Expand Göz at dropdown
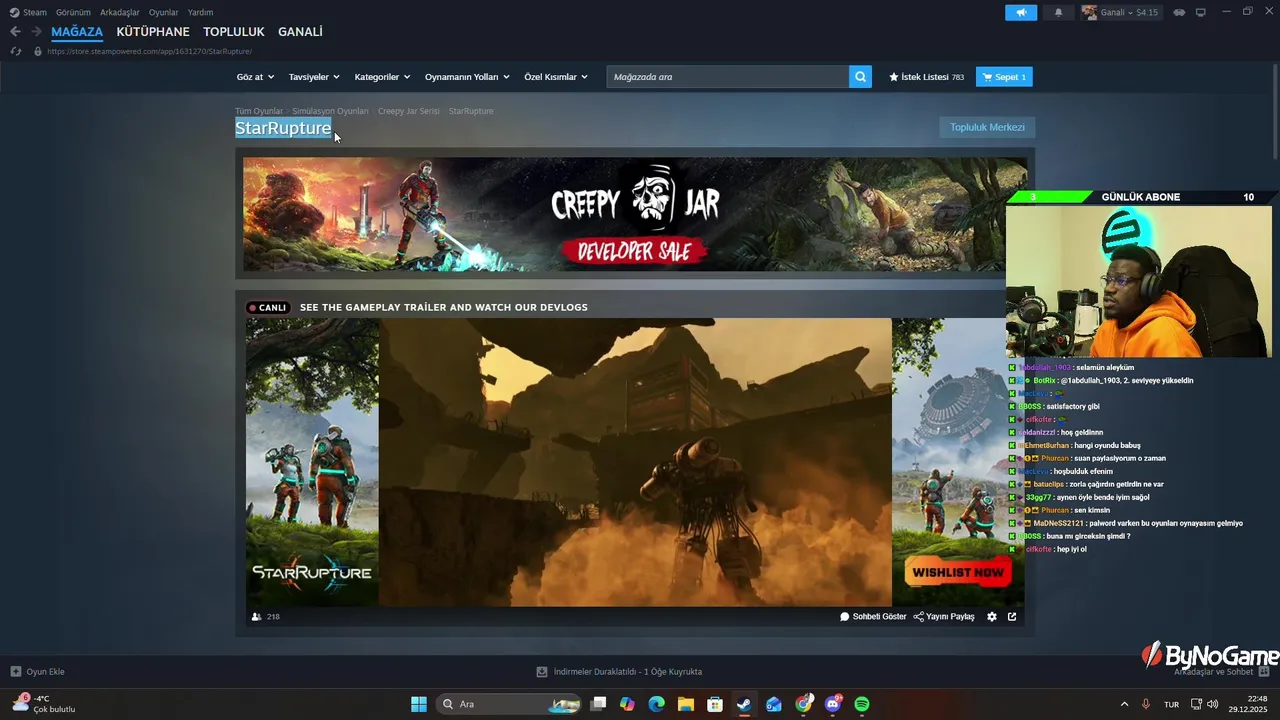The image size is (1280, 720). click(x=255, y=77)
